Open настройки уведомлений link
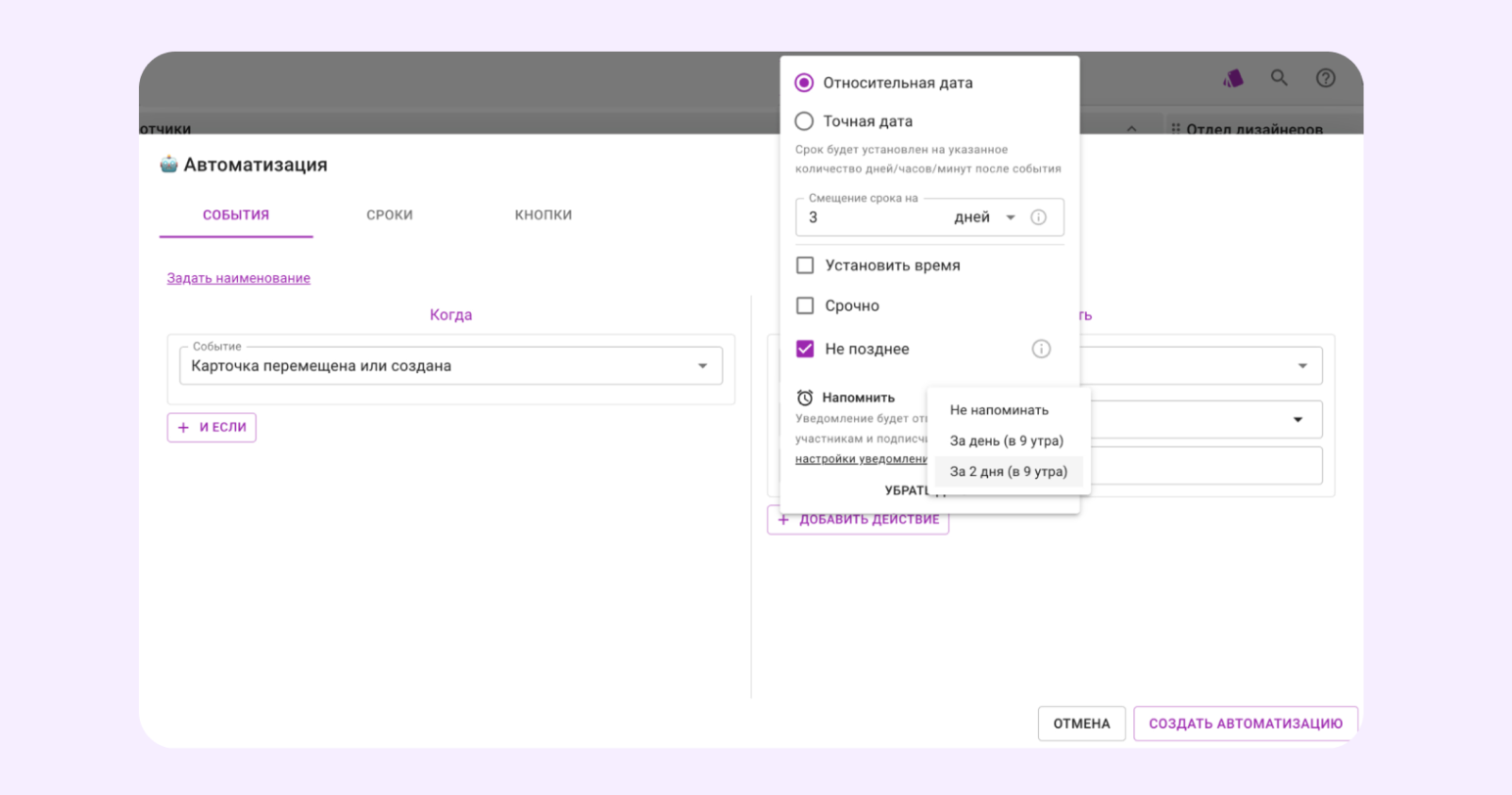Screen dimensions: 1512x795 862,458
